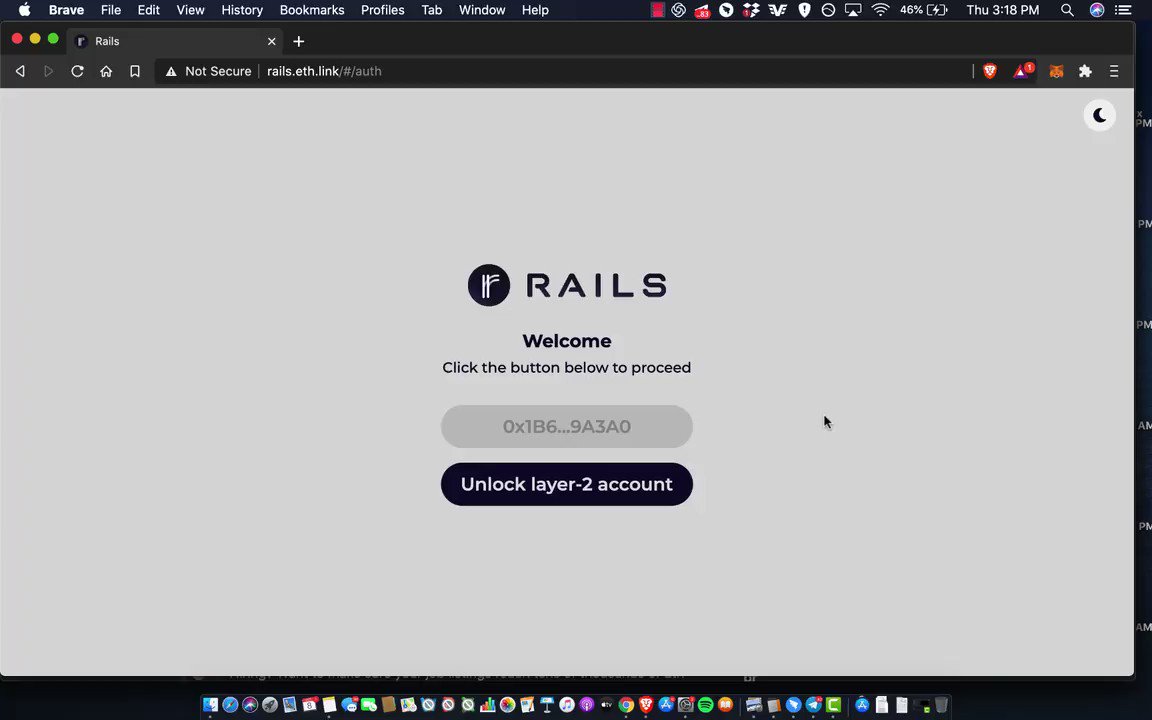Open Telegram in the Dock
The width and height of the screenshot is (1152, 720).
(813, 705)
